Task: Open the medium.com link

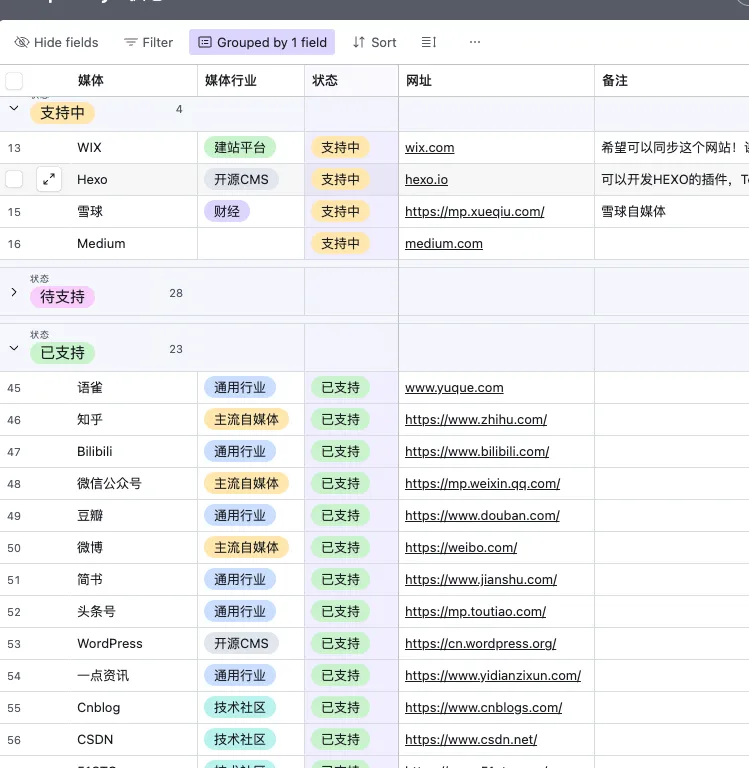Action: tap(444, 243)
